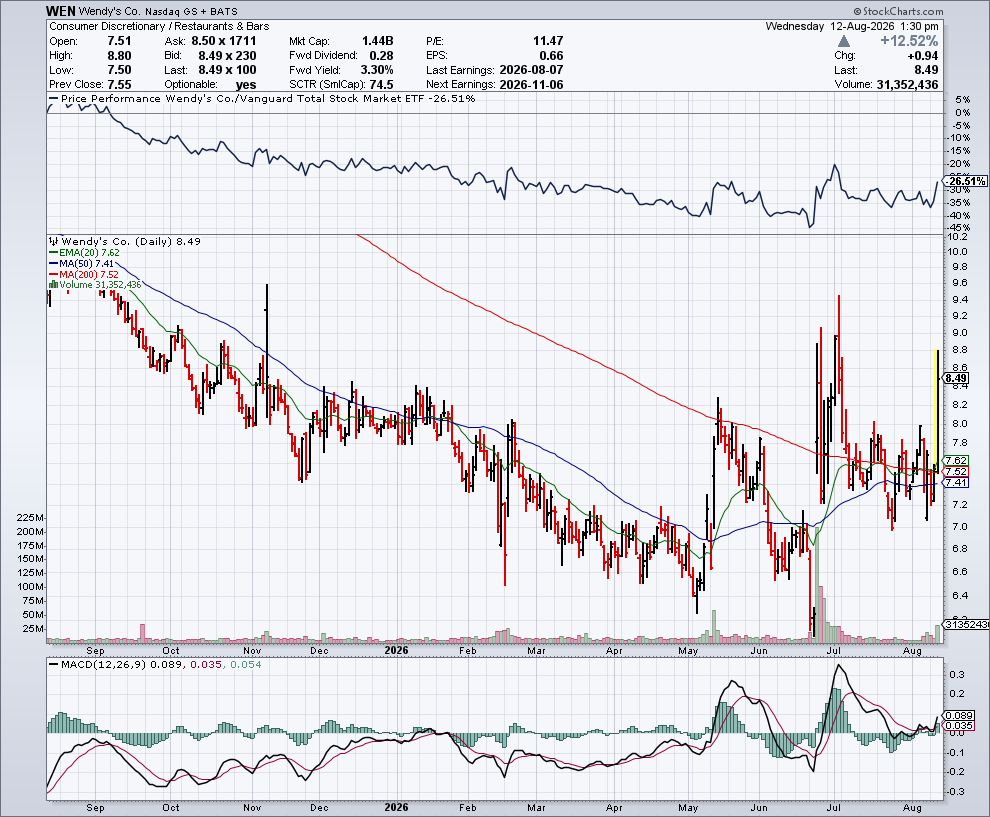Click the Last quote 8.49 x 100

tap(227, 70)
